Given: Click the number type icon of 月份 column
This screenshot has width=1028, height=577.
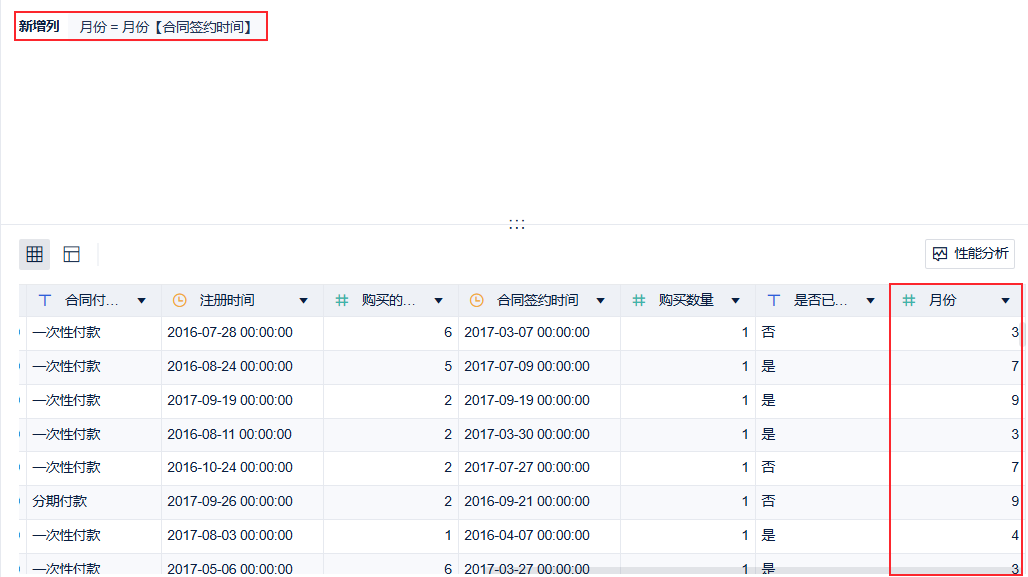Looking at the screenshot, I should tap(909, 300).
